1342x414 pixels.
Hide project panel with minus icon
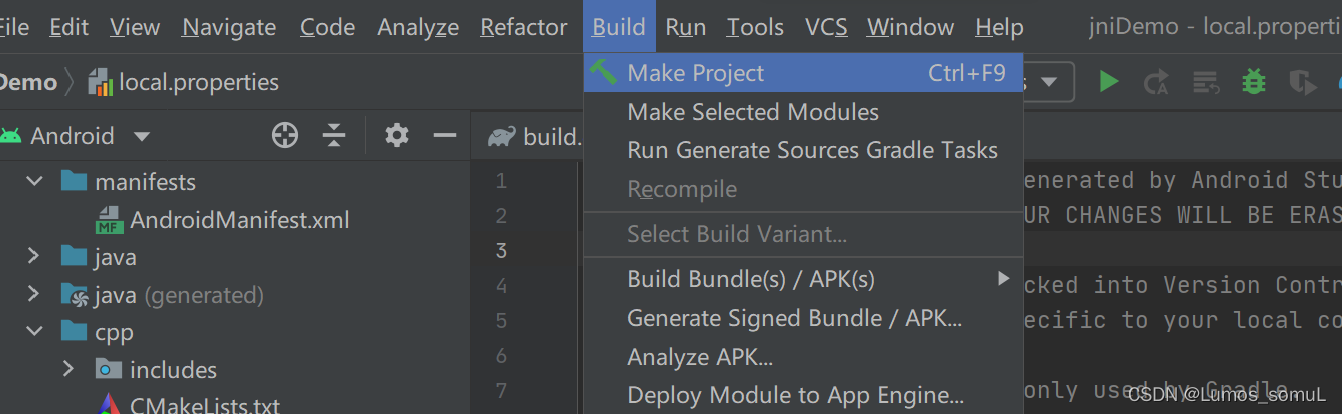(445, 135)
